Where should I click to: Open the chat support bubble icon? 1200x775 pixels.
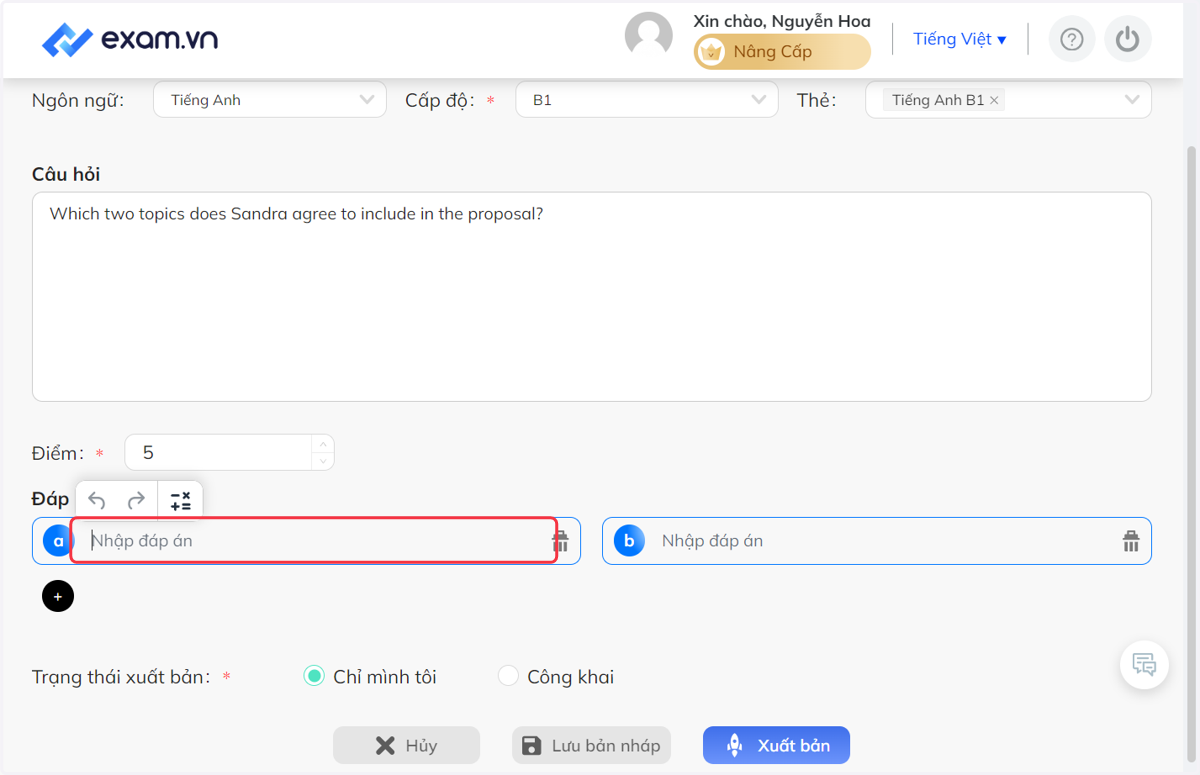click(x=1144, y=664)
